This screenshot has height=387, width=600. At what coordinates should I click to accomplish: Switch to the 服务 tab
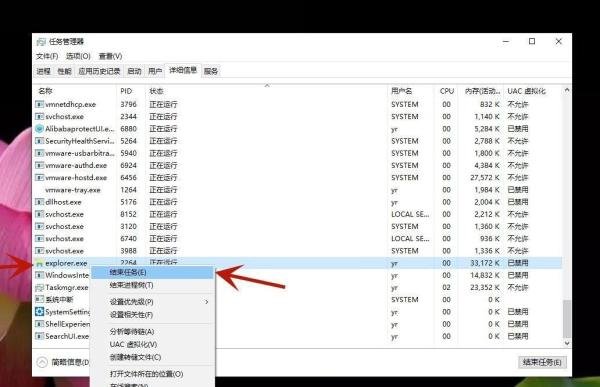point(211,71)
